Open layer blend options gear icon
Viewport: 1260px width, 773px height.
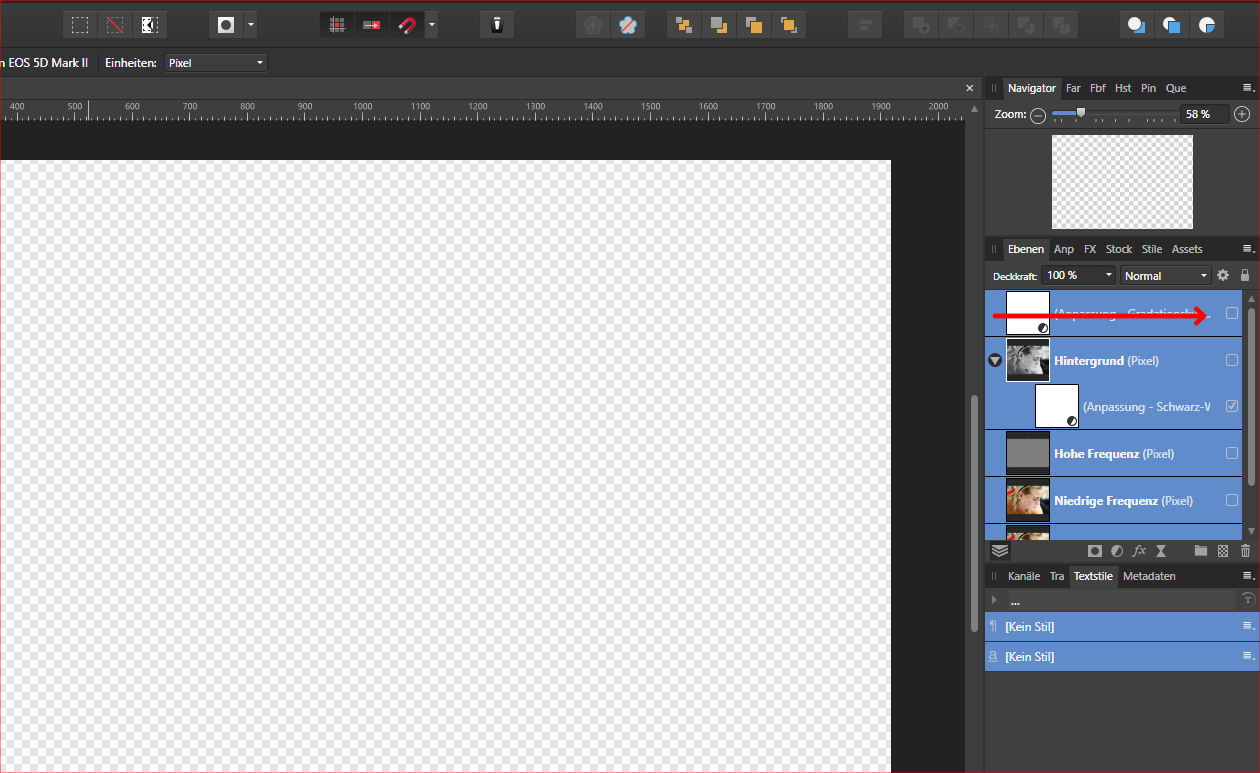1223,275
